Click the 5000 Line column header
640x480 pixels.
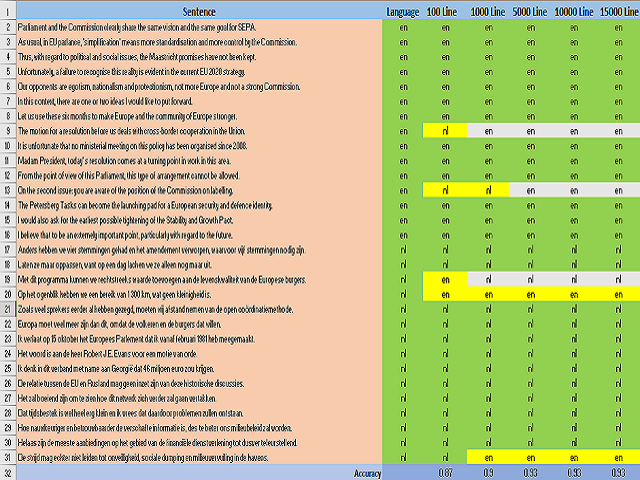(530, 12)
